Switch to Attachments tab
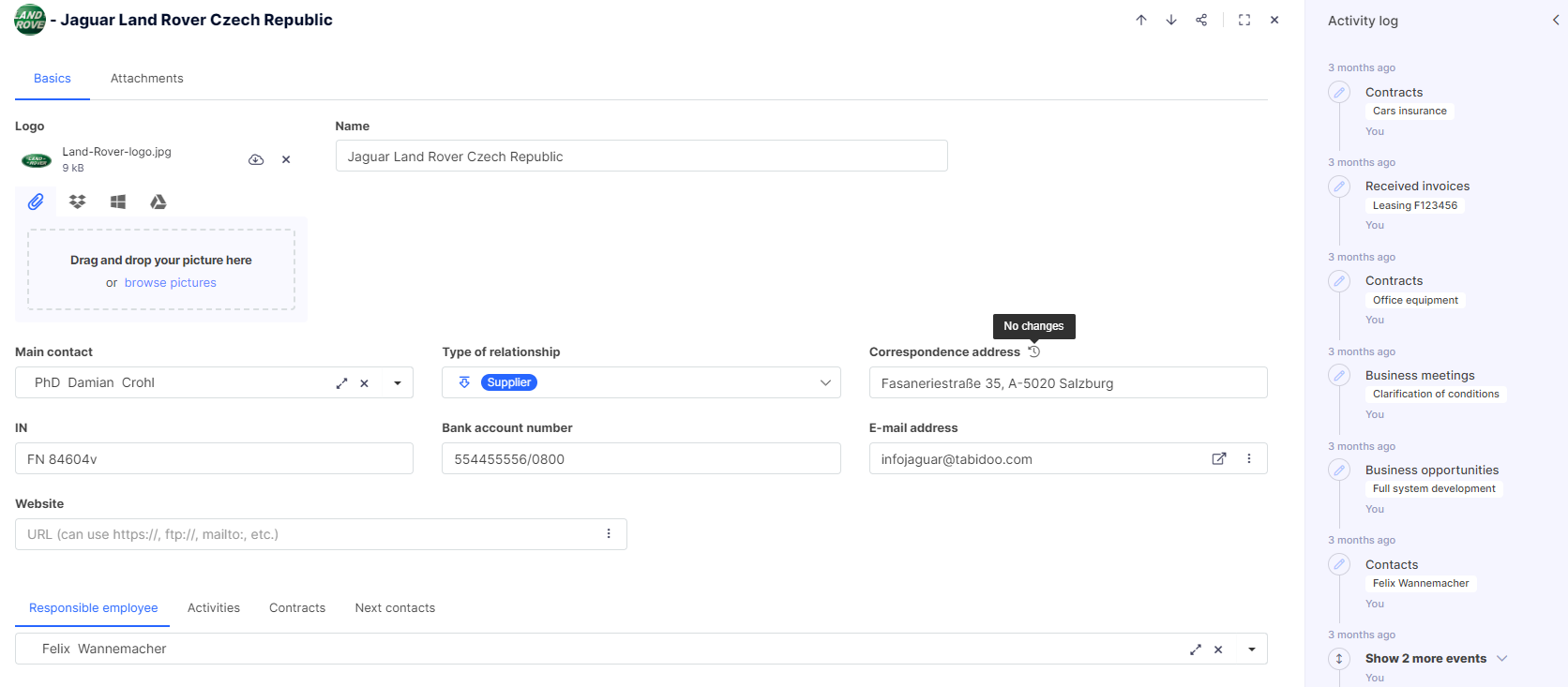Screen dimensions: 1568x687 click(147, 79)
